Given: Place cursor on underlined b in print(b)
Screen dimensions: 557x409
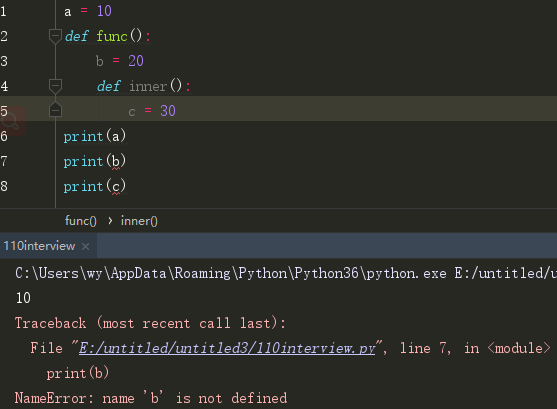Looking at the screenshot, I should click(116, 162).
